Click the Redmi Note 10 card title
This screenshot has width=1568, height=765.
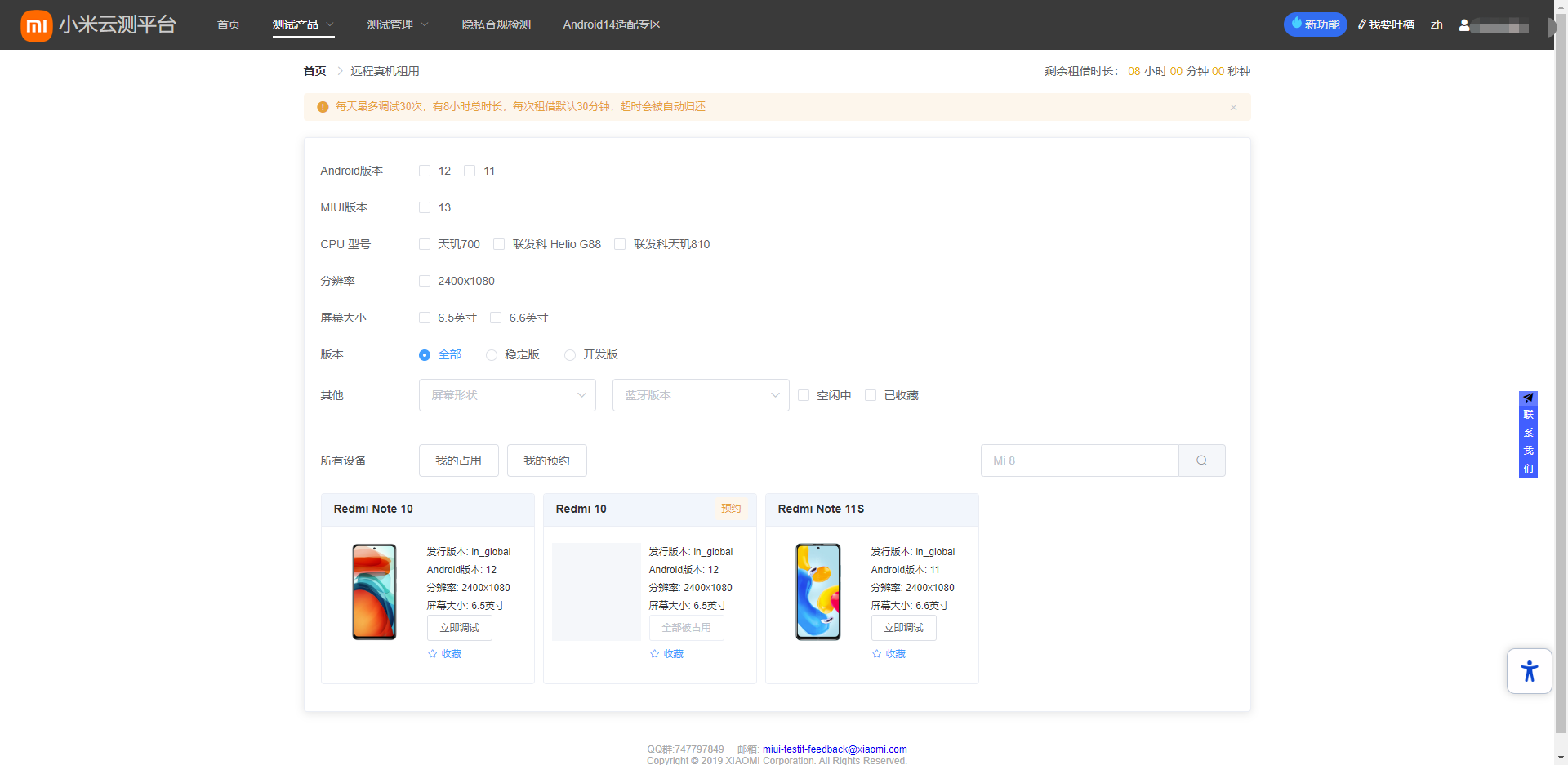373,509
